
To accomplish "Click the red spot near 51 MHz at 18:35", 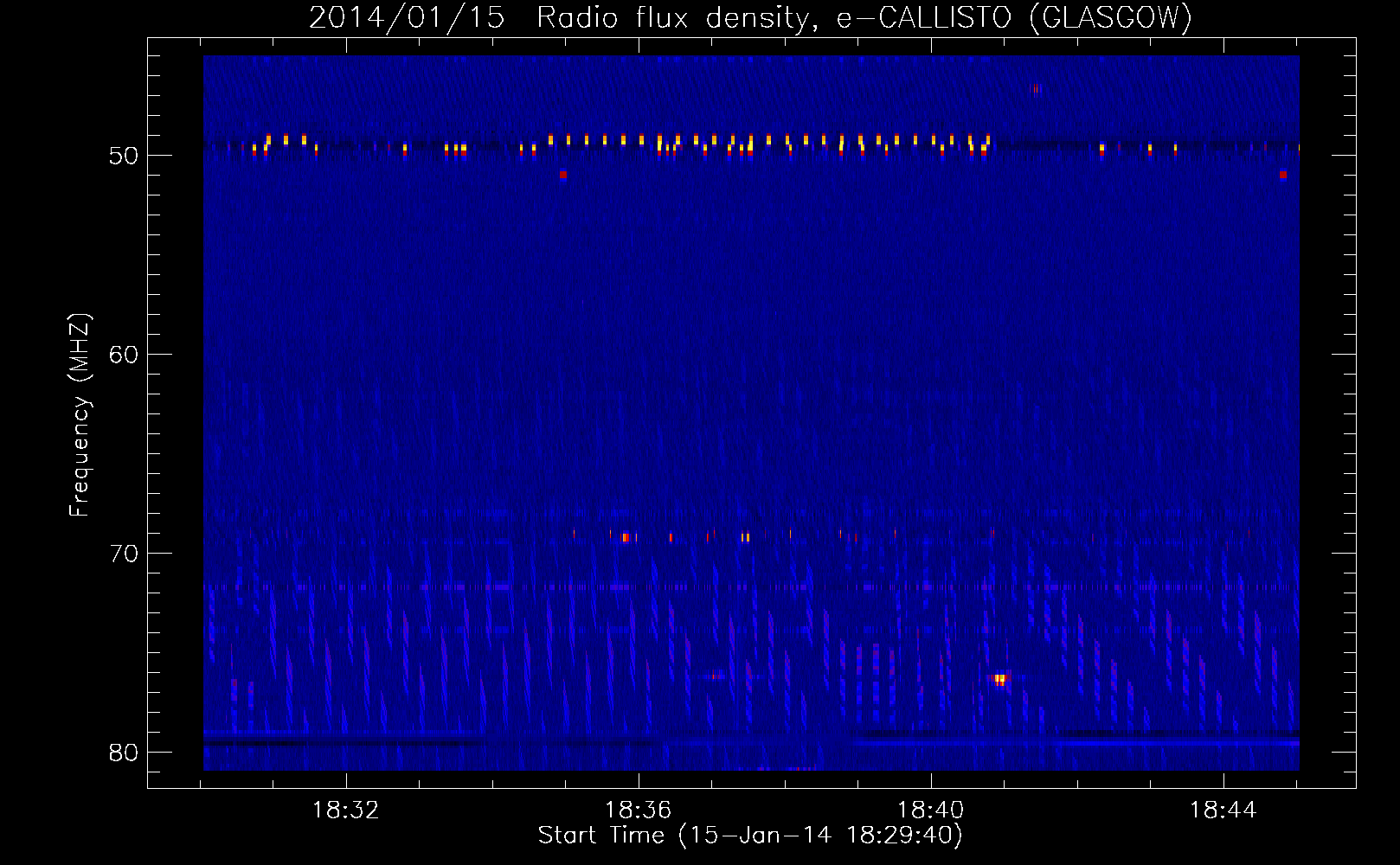I will tap(563, 175).
